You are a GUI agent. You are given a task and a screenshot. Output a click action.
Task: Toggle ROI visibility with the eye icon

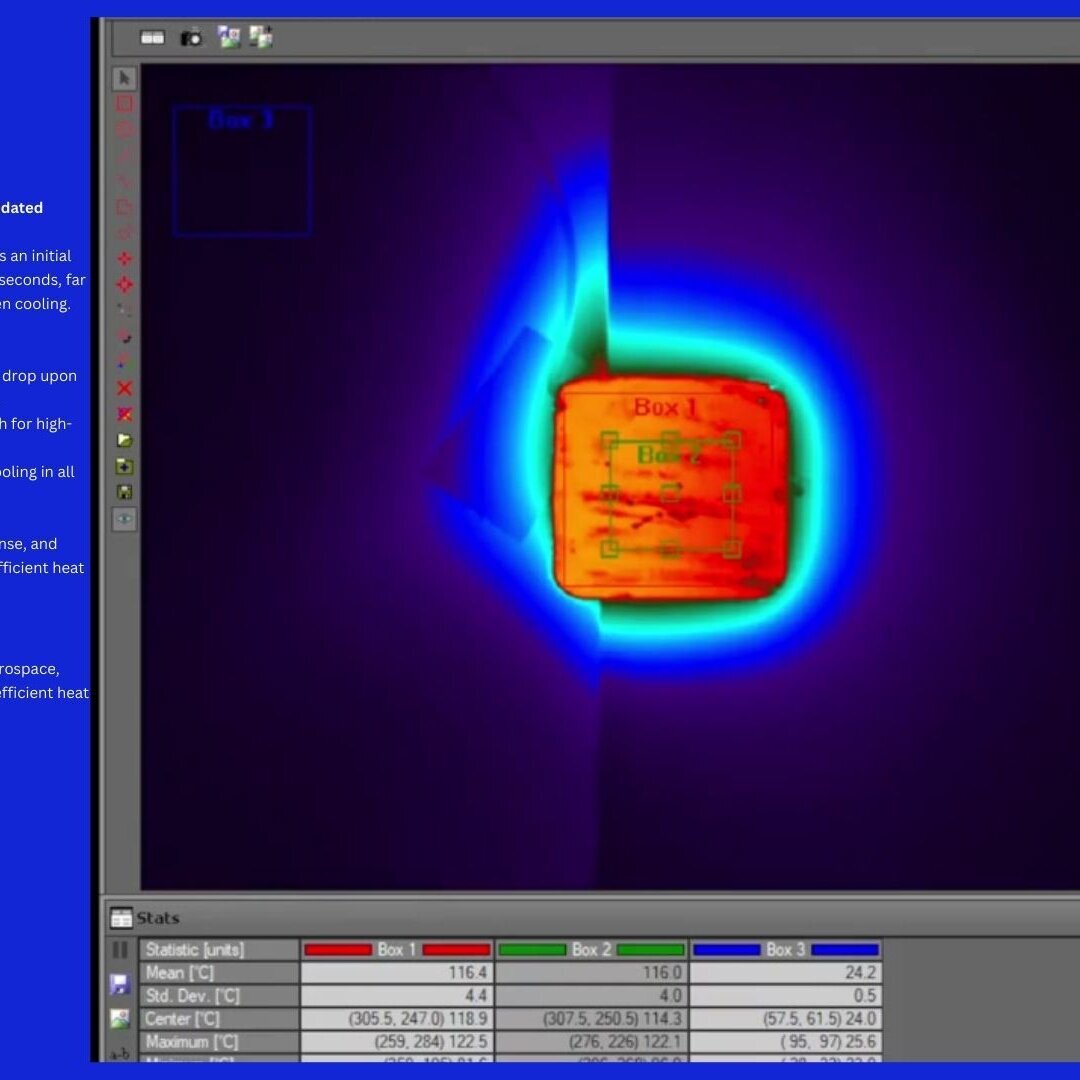tap(125, 519)
